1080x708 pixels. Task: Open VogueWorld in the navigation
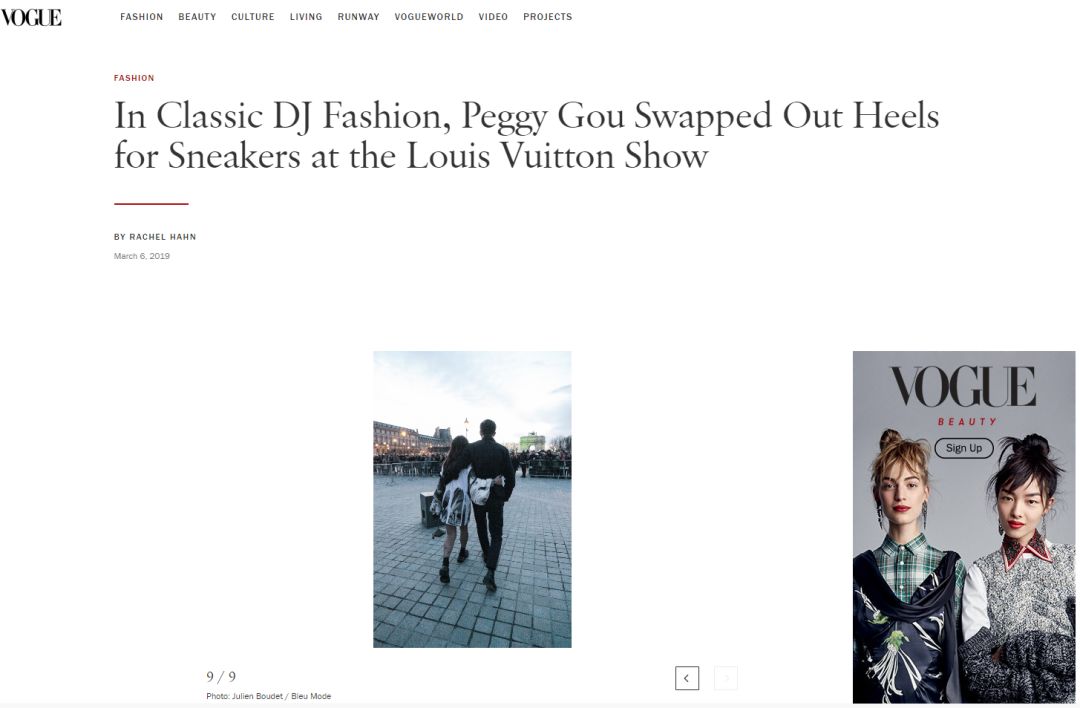coord(428,17)
